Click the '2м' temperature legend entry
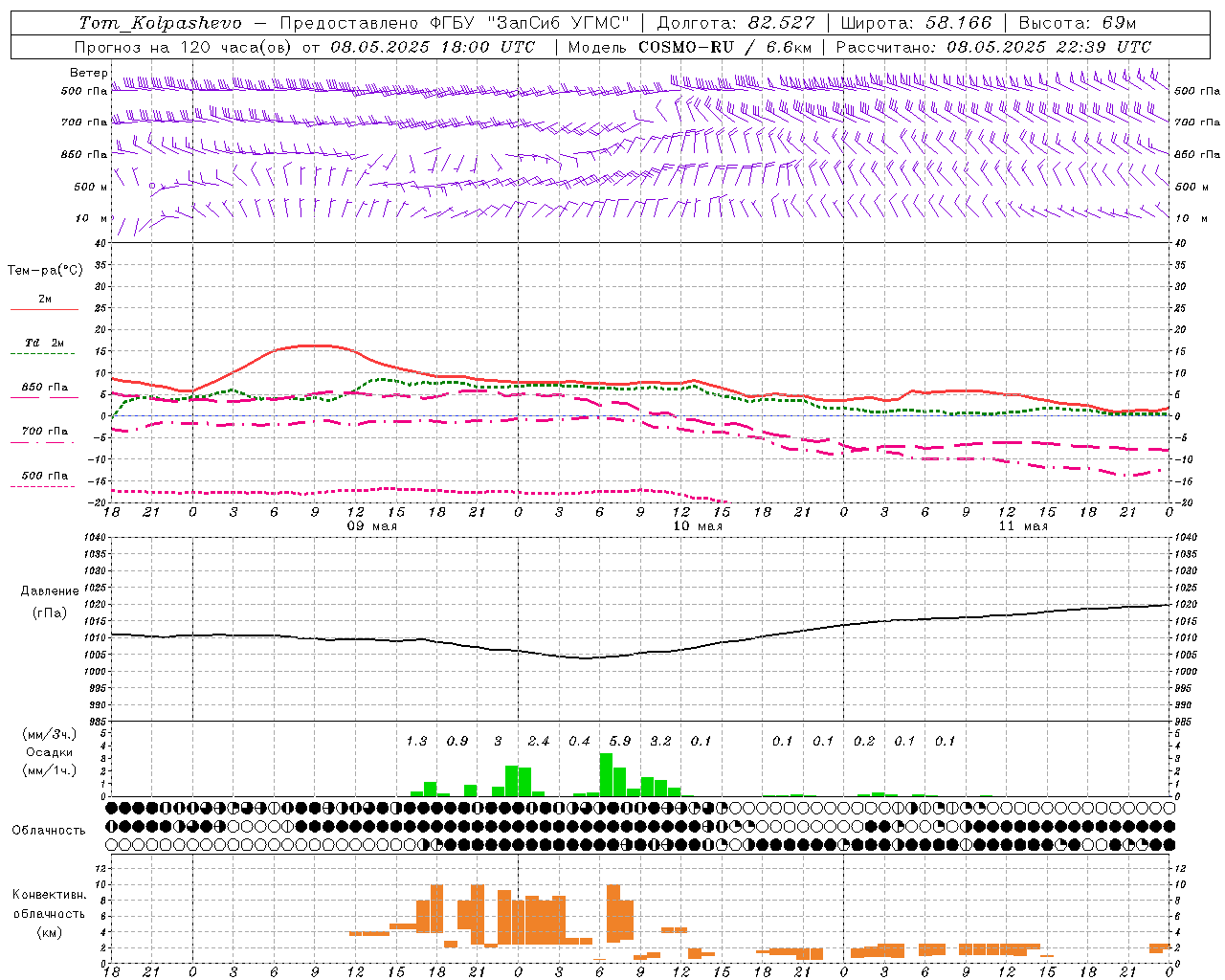1225x980 pixels. tap(45, 300)
